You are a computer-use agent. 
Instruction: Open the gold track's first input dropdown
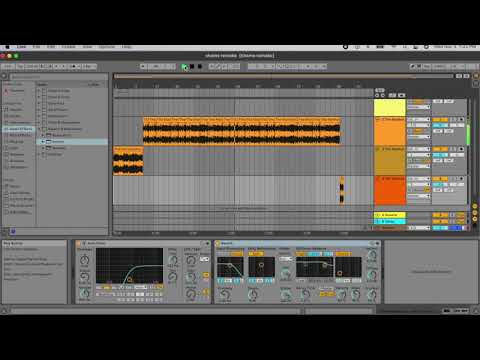[419, 149]
